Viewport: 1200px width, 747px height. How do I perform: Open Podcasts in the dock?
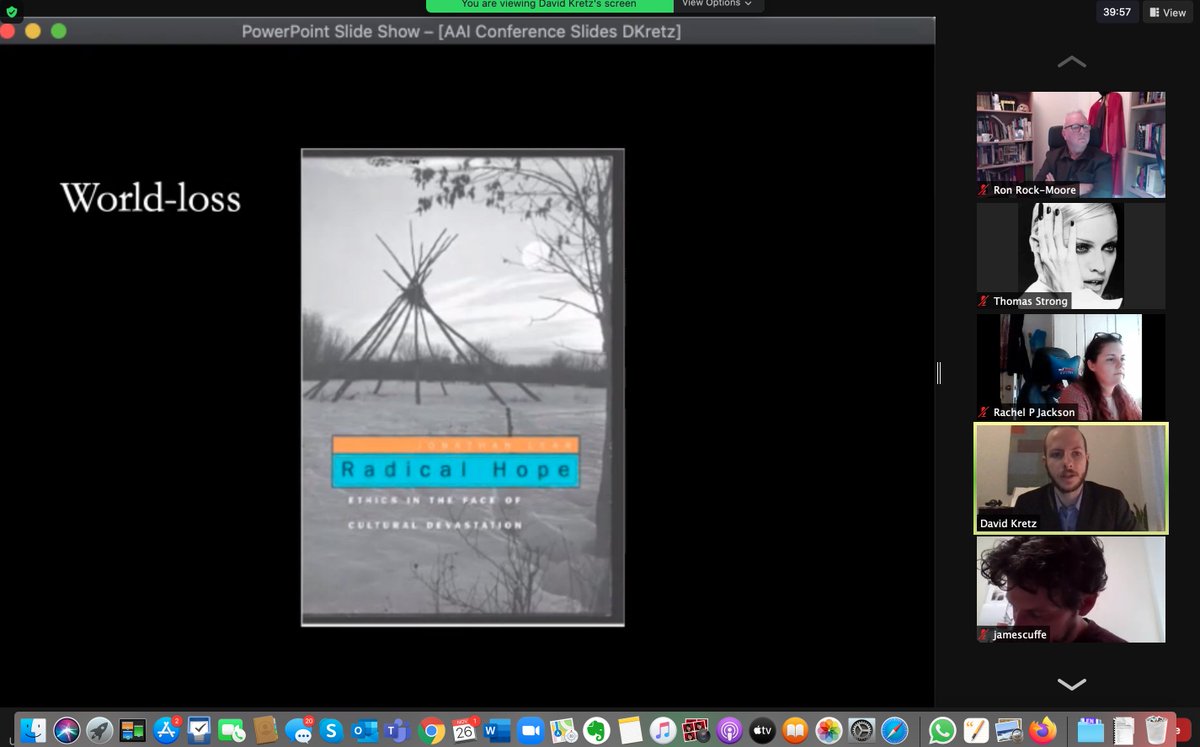728,730
